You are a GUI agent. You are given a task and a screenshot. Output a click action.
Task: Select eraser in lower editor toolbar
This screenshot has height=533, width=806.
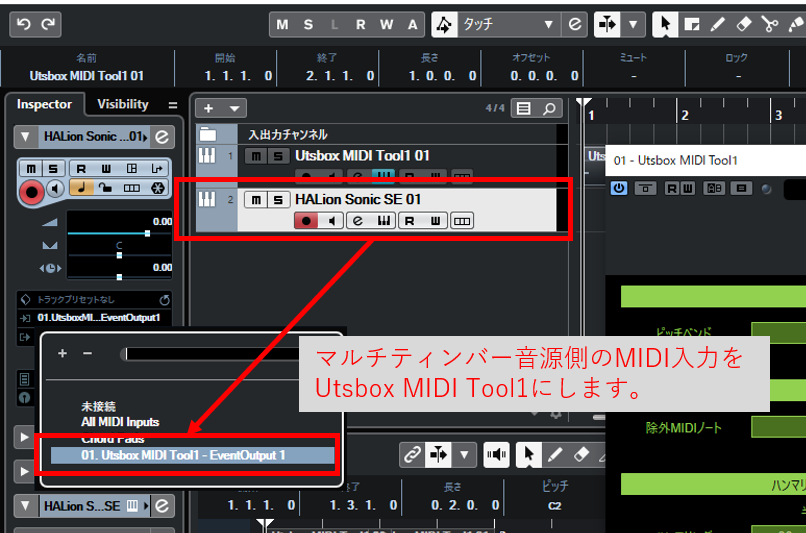tap(581, 455)
